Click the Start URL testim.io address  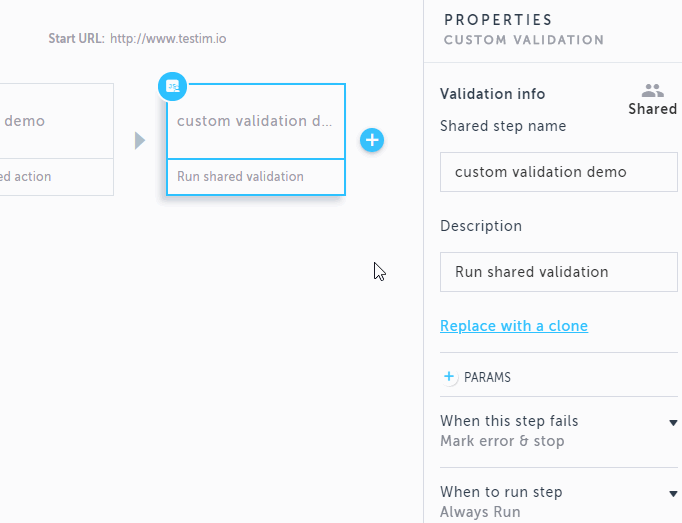168,39
